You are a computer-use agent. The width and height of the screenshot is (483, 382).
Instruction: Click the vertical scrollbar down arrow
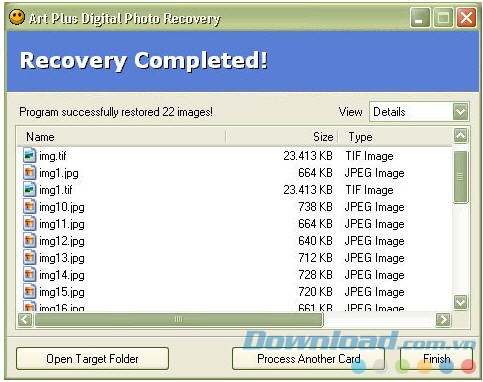(x=461, y=302)
